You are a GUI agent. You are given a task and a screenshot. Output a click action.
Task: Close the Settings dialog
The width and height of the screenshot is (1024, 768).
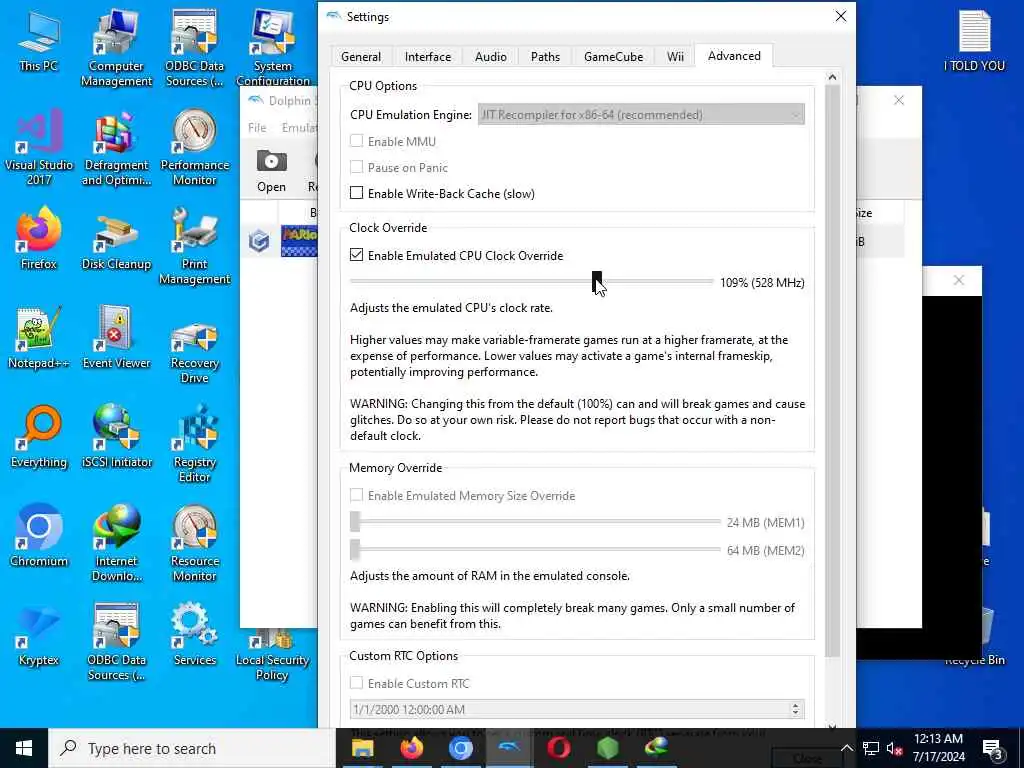click(x=840, y=16)
